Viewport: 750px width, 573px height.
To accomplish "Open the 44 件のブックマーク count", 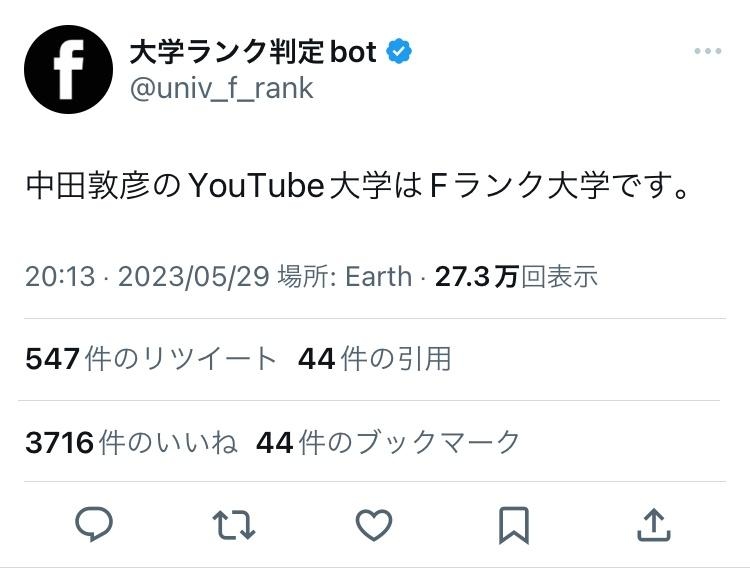I will click(388, 442).
